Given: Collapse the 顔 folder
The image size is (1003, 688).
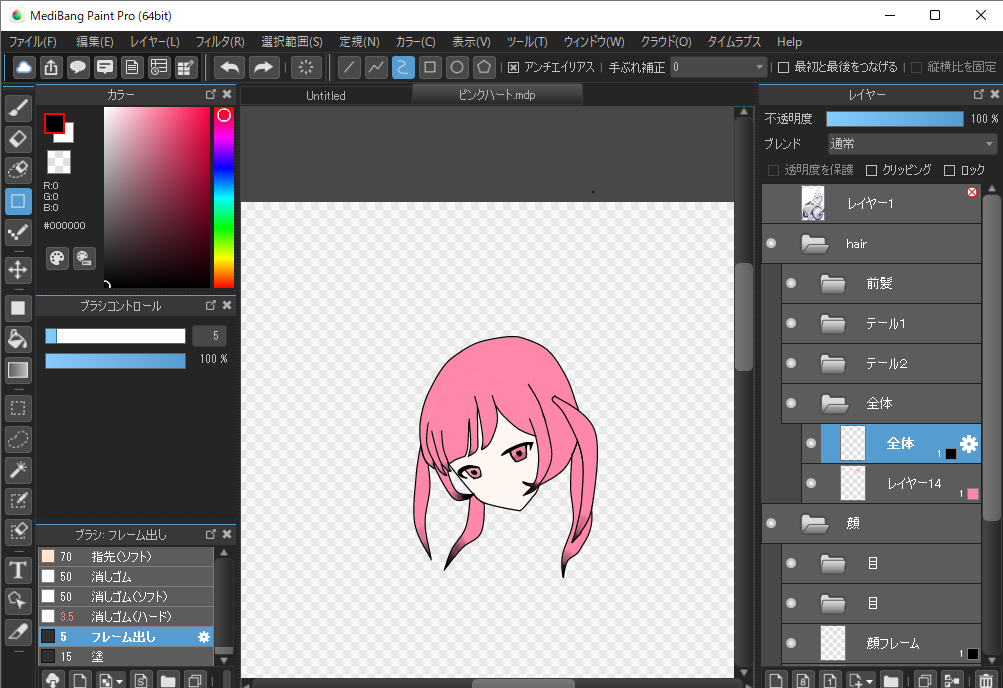Looking at the screenshot, I should click(x=815, y=524).
